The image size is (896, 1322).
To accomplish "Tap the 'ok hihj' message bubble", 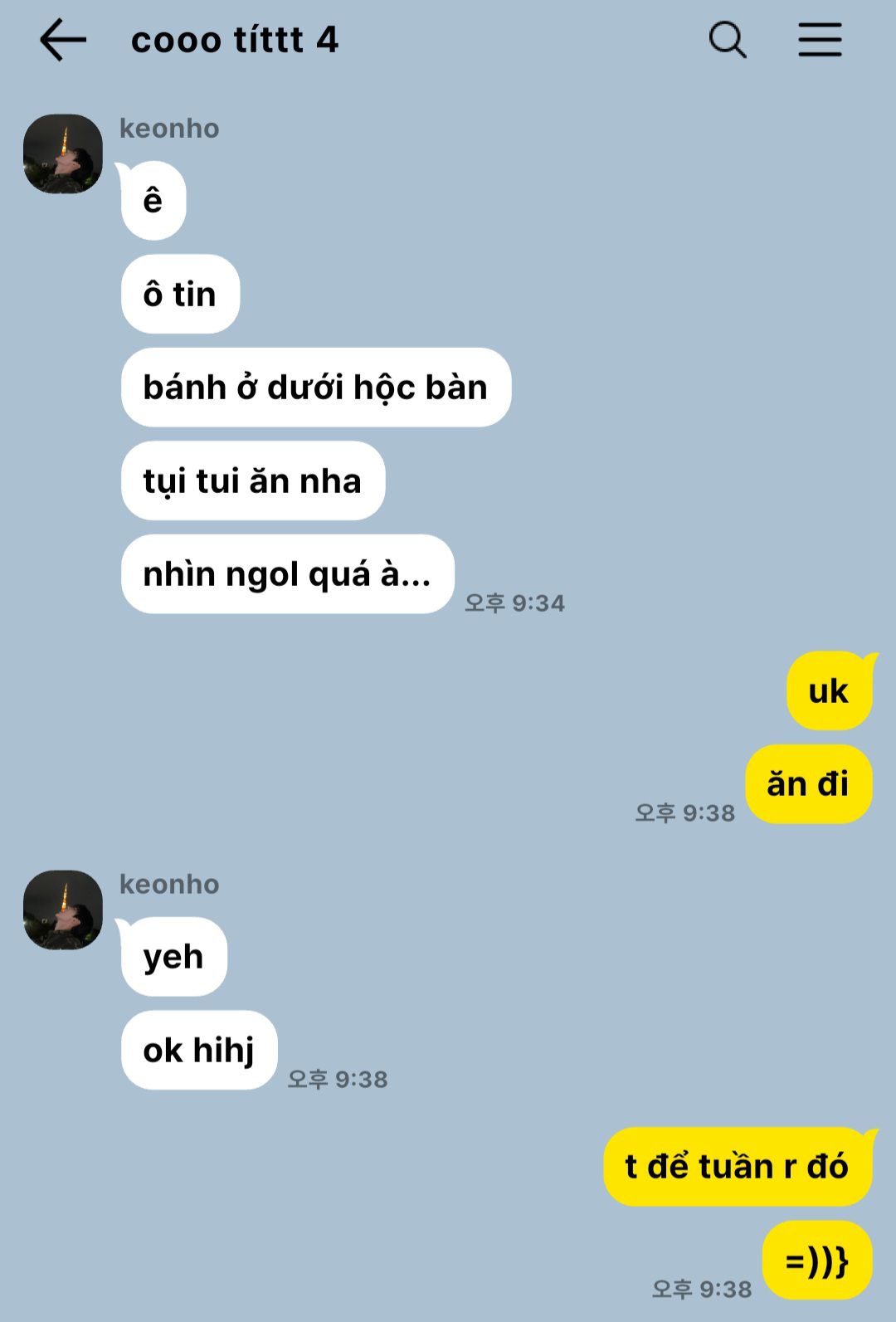I will pos(199,1050).
